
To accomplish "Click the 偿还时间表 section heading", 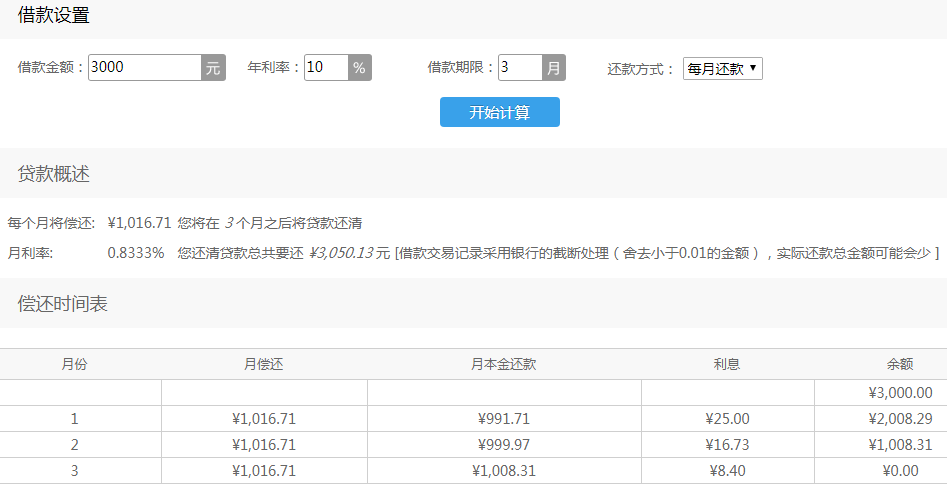I will (63, 304).
